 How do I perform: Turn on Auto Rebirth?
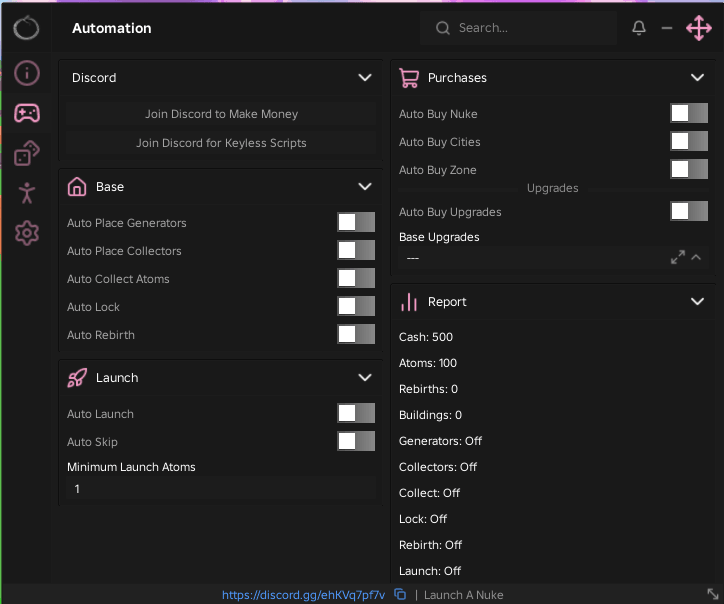[x=356, y=334]
